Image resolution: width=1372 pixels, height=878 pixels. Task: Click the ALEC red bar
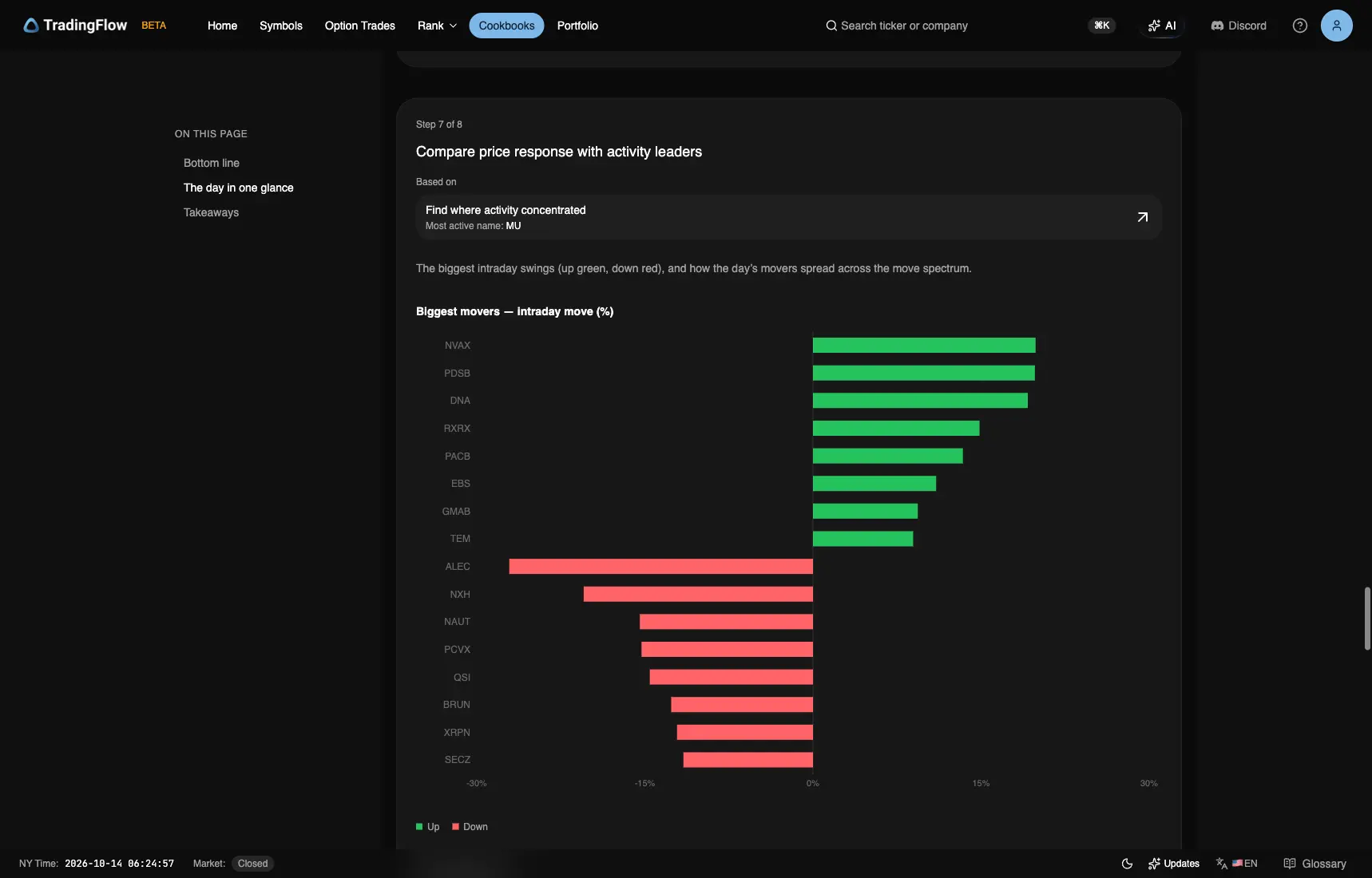[661, 567]
